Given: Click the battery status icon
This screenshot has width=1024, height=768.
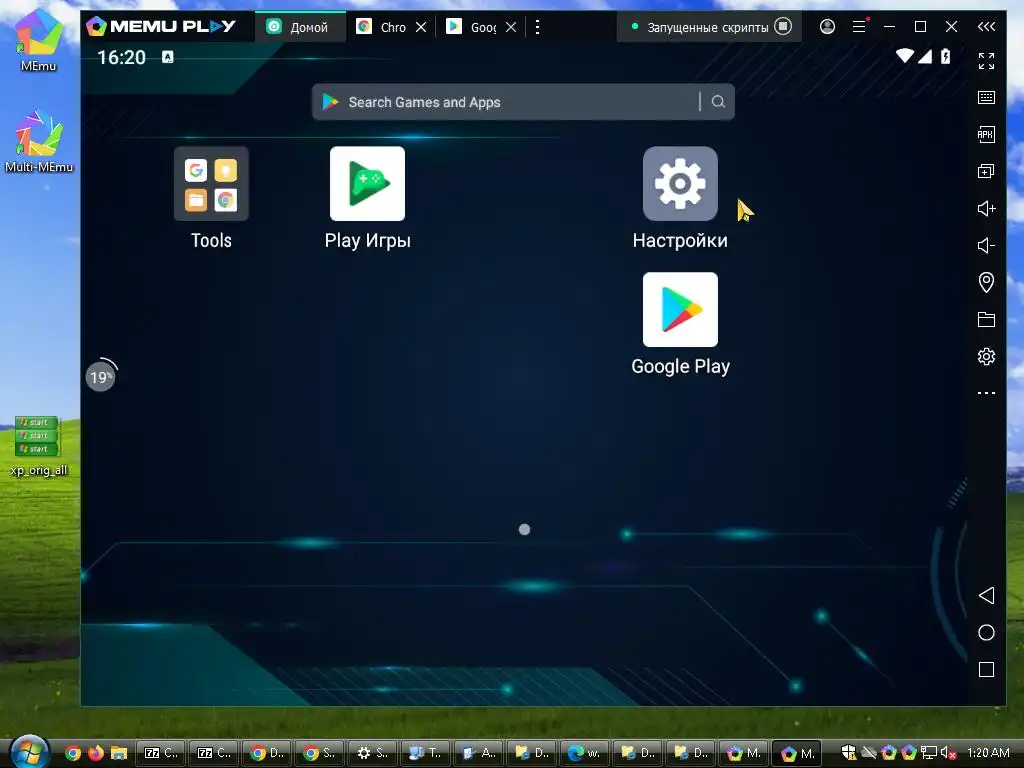Looking at the screenshot, I should [x=945, y=56].
